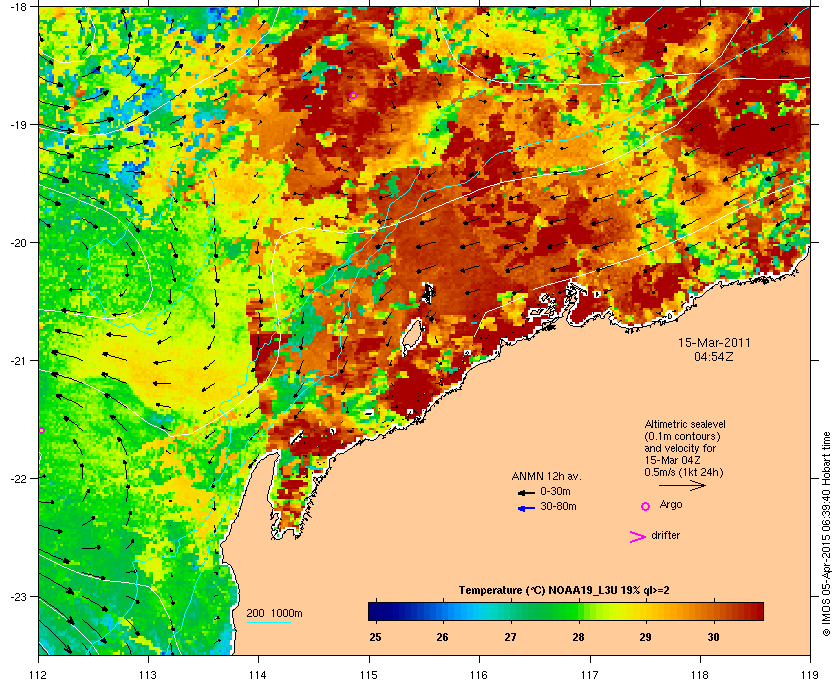Click the longitude axis label 114

click(258, 675)
